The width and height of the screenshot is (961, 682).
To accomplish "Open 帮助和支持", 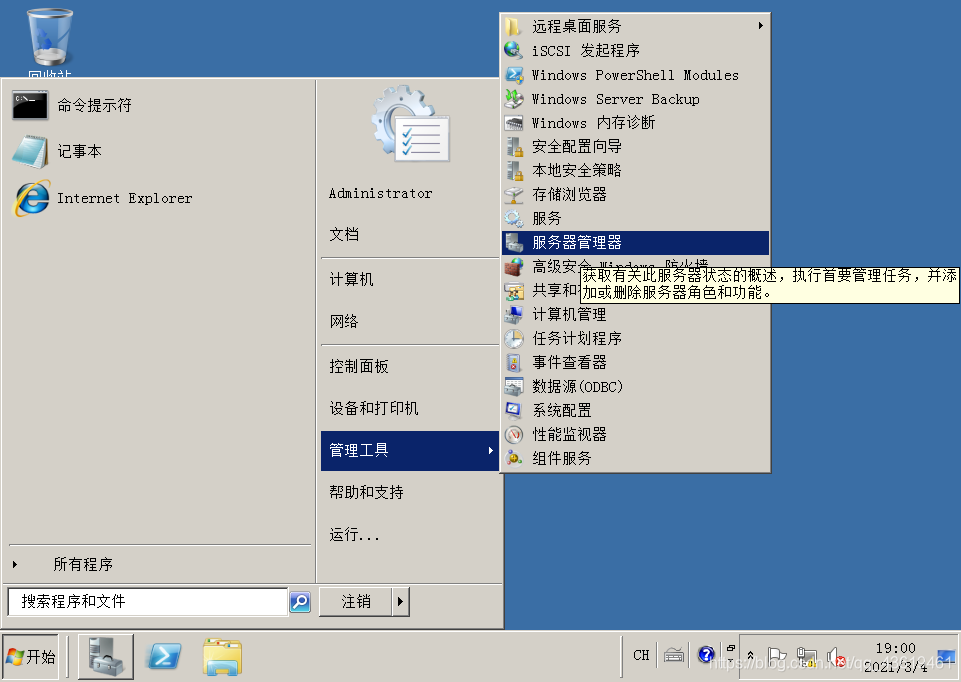I will coord(367,493).
